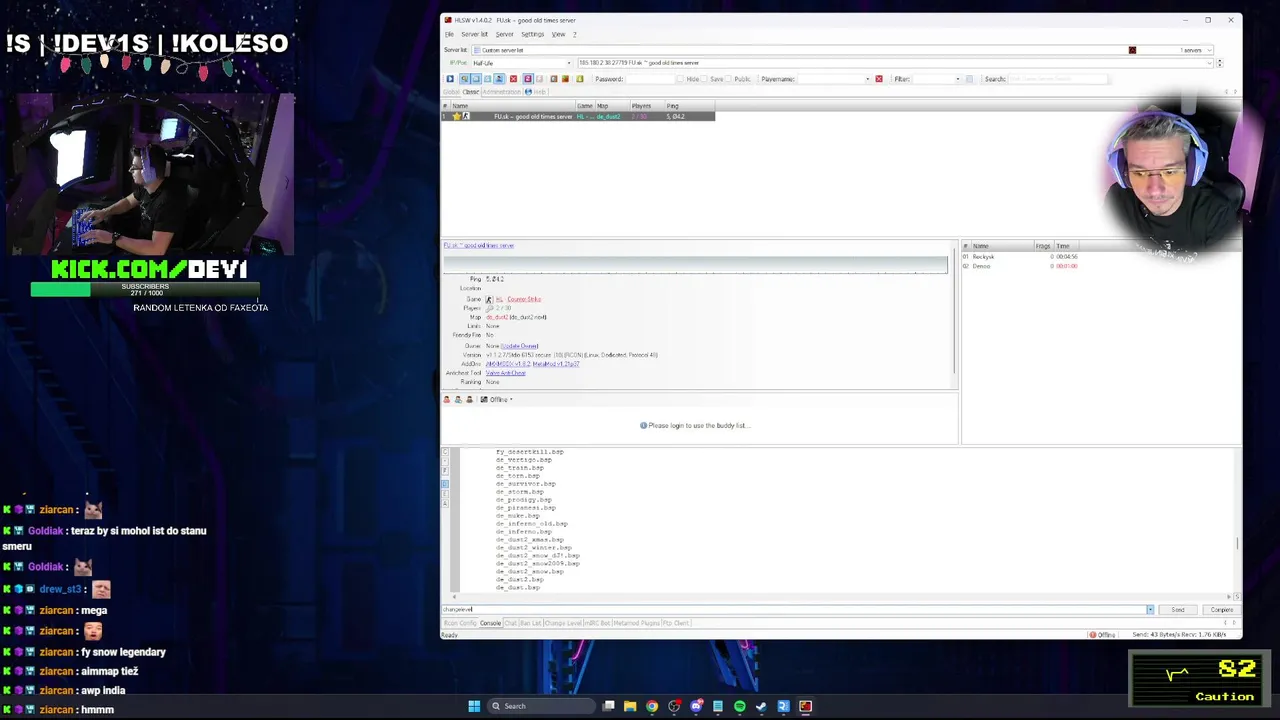Toggle the Save password checkbox

click(x=704, y=79)
